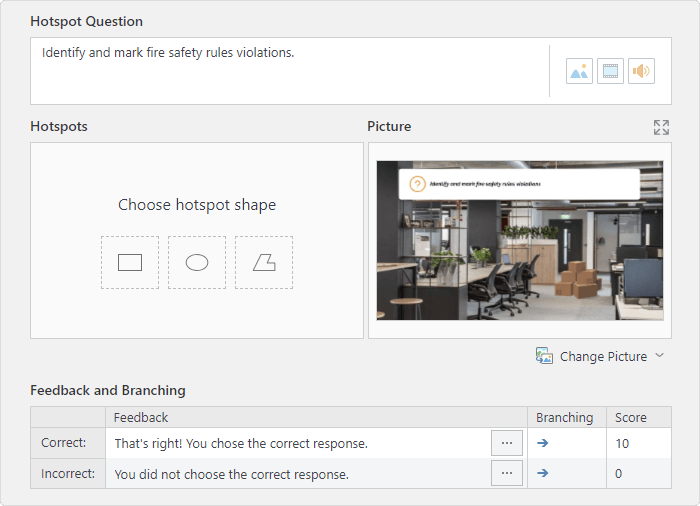Image resolution: width=700 pixels, height=506 pixels.
Task: Set branching arrow for Incorrect row
Action: (x=542, y=473)
